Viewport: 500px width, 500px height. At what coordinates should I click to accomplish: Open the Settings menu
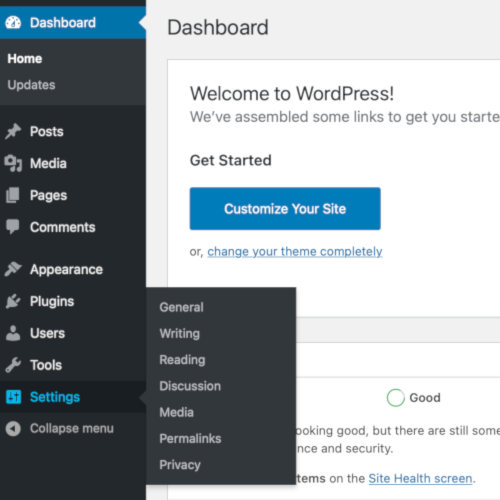[x=73, y=397]
